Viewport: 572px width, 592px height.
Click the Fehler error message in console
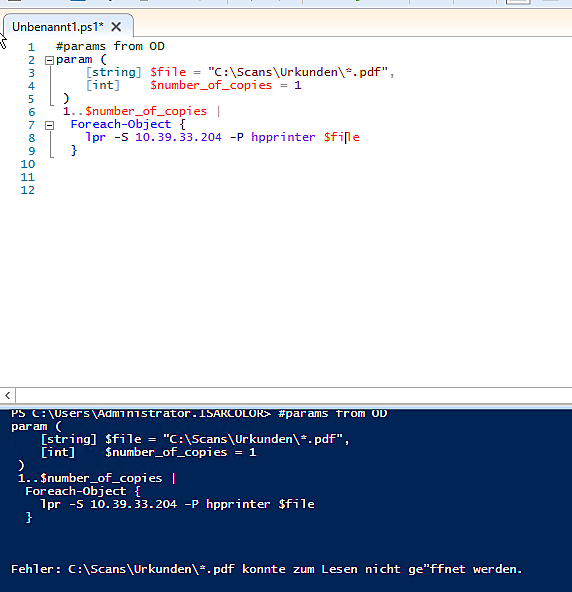pyautogui.click(x=266, y=569)
